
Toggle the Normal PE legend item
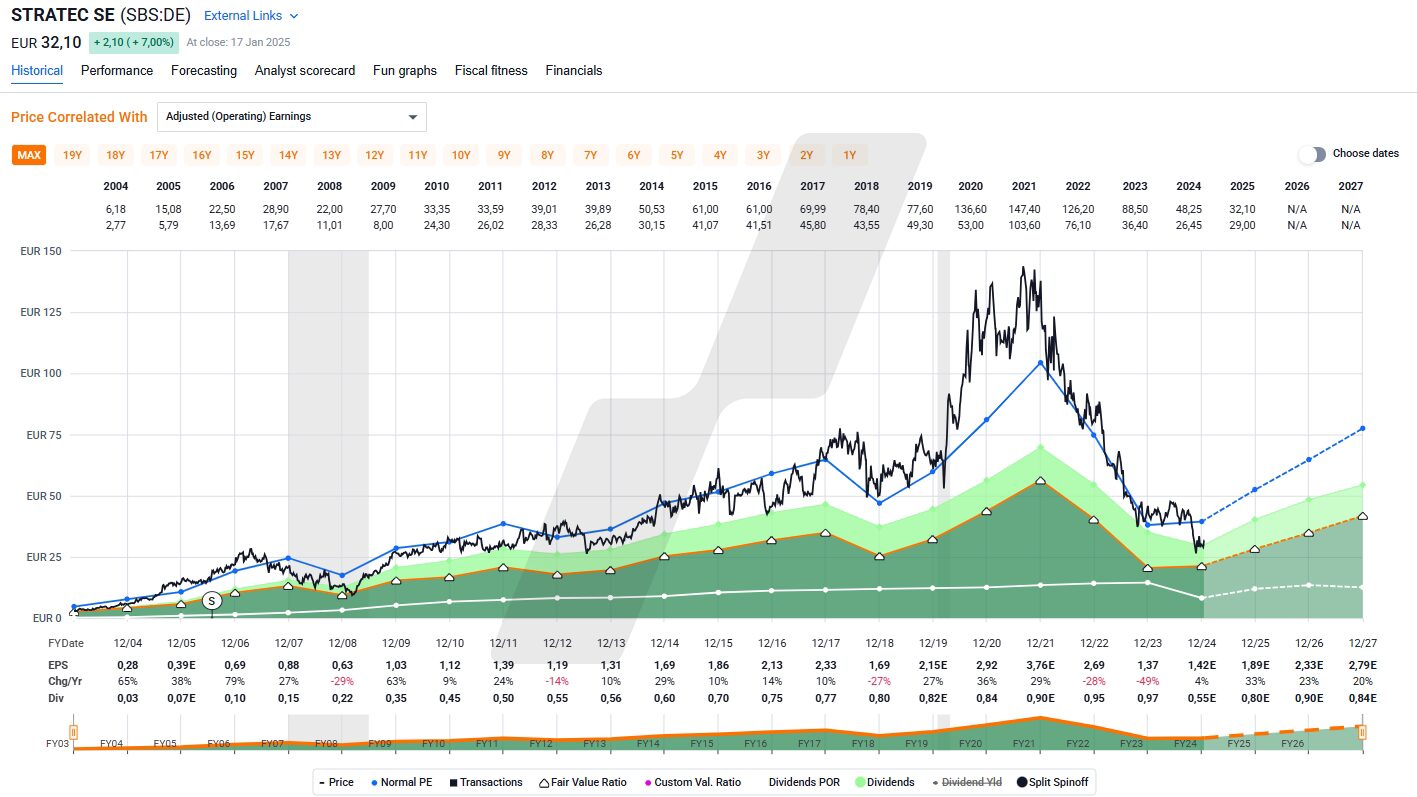402,782
